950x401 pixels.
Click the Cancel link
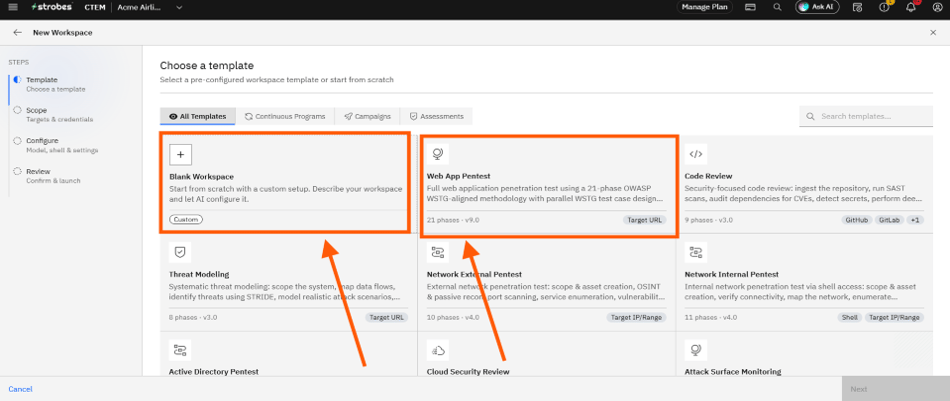click(x=20, y=389)
